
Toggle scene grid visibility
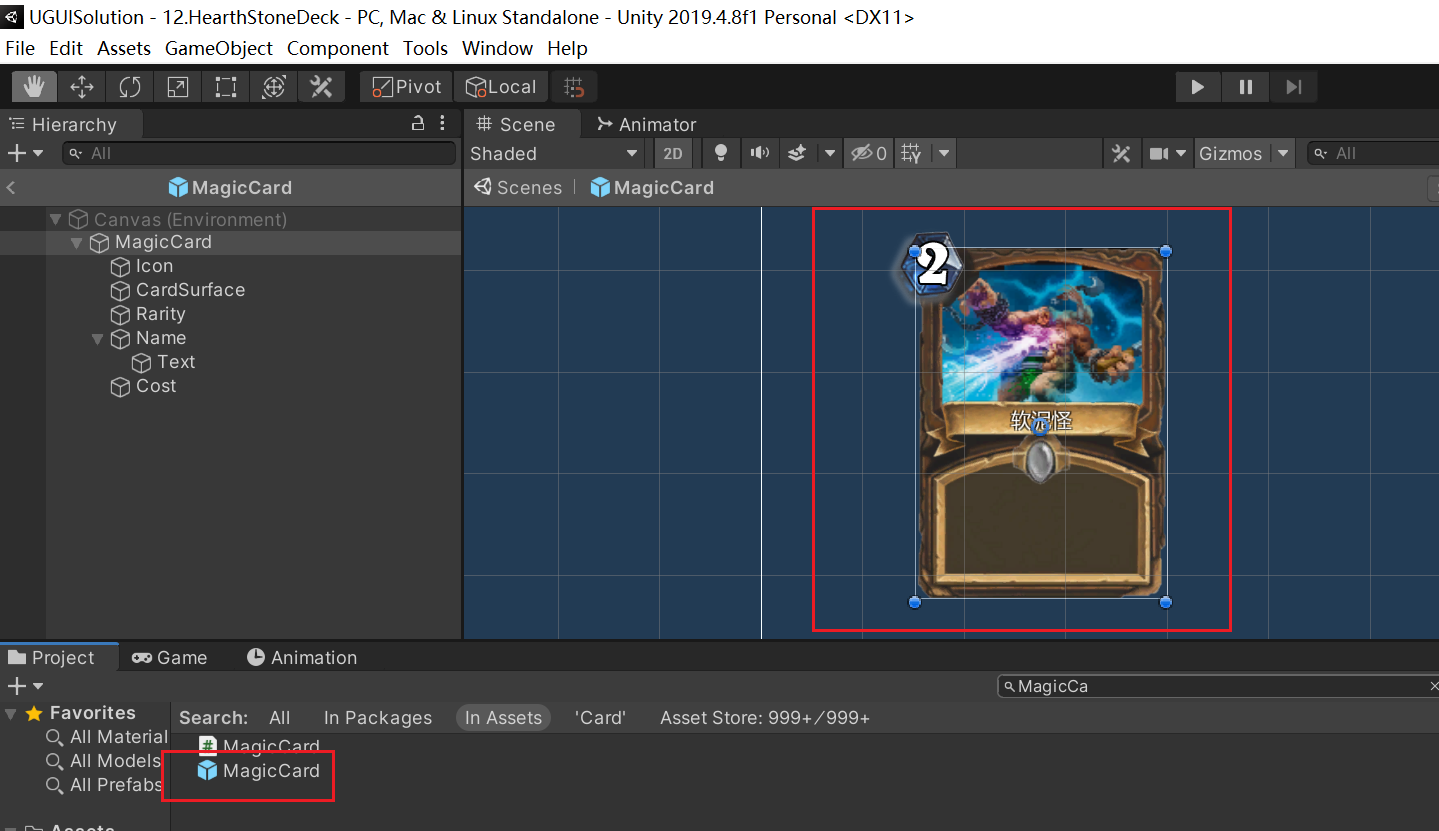[912, 153]
